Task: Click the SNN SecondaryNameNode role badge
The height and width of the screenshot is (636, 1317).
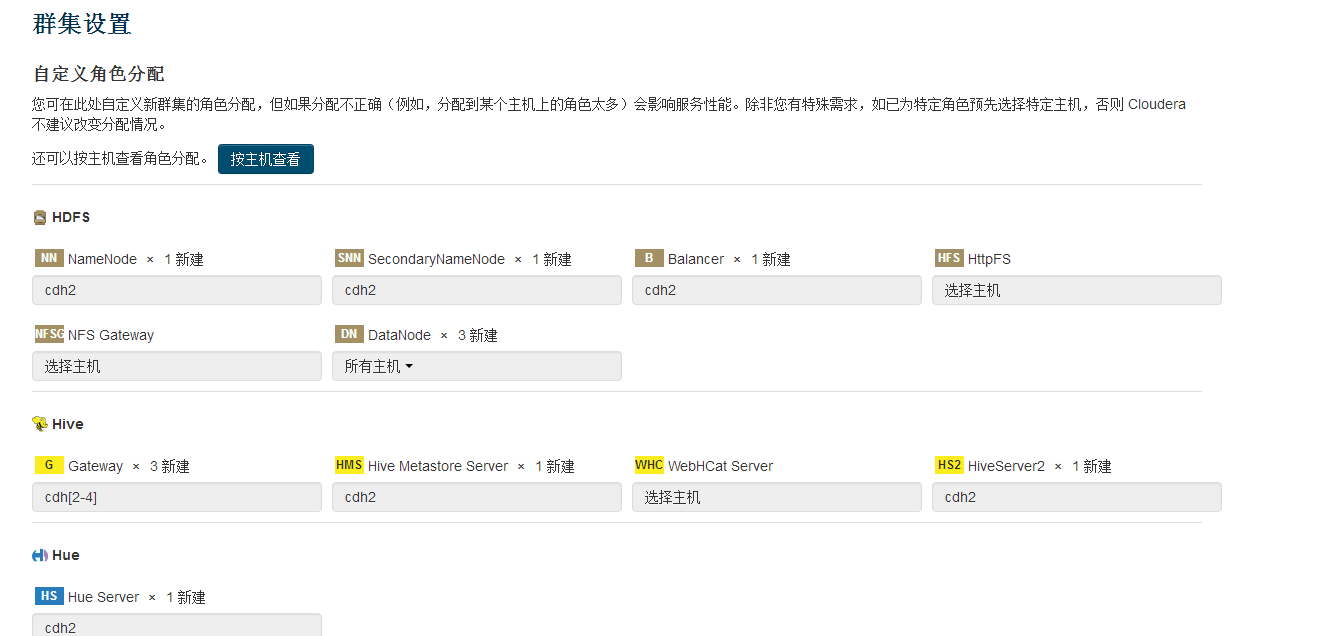Action: 349,258
